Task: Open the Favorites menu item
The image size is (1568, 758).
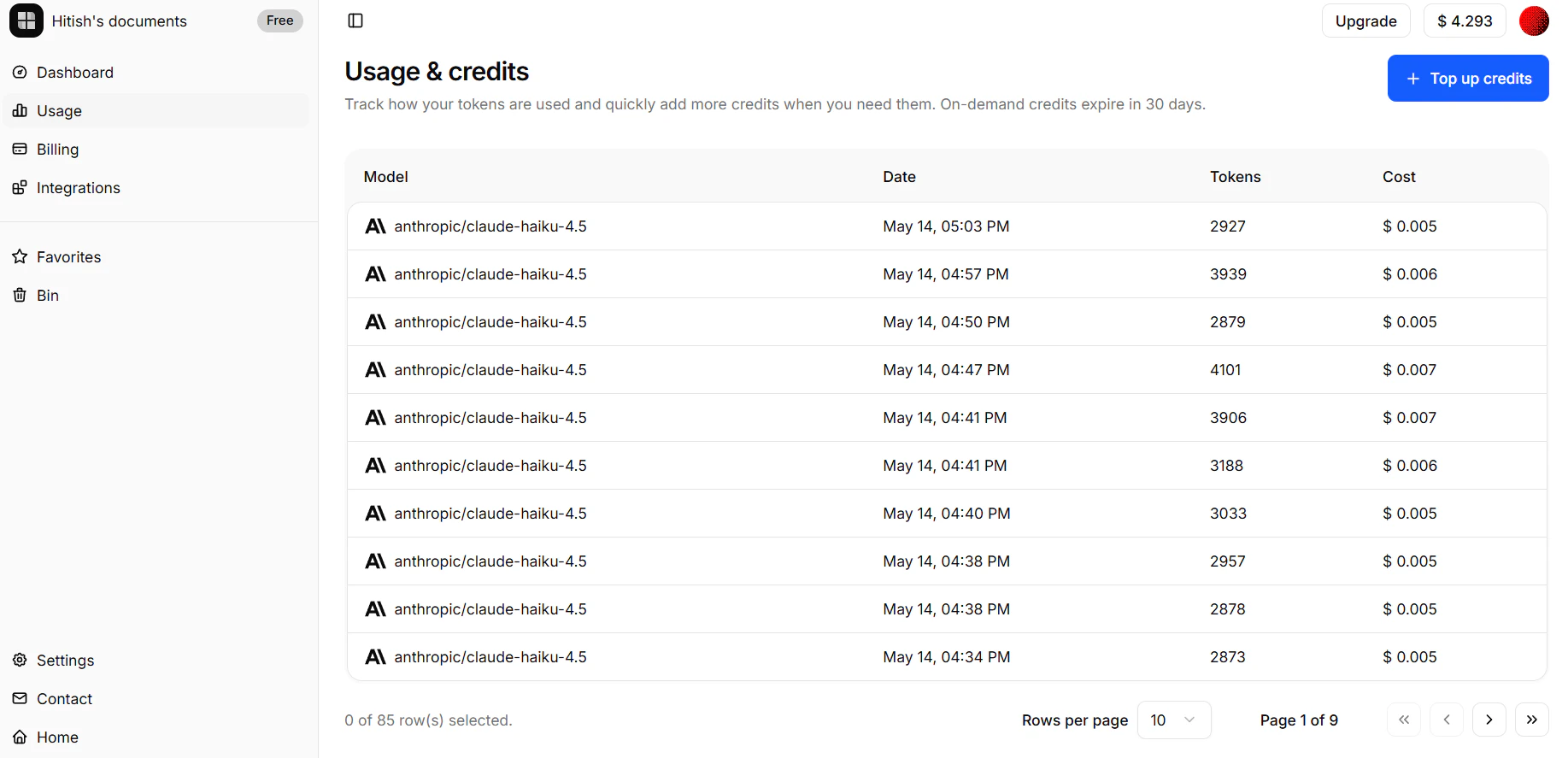Action: [156, 257]
